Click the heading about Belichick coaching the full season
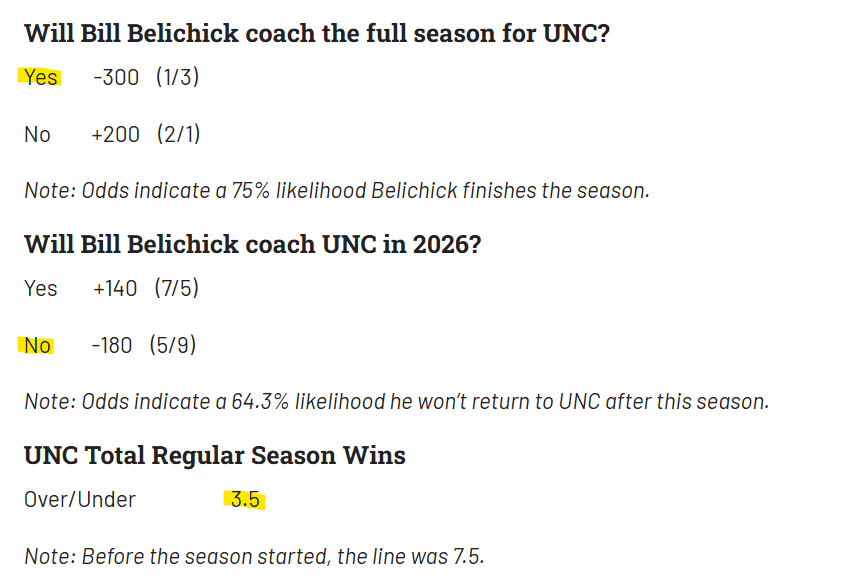 (x=317, y=33)
